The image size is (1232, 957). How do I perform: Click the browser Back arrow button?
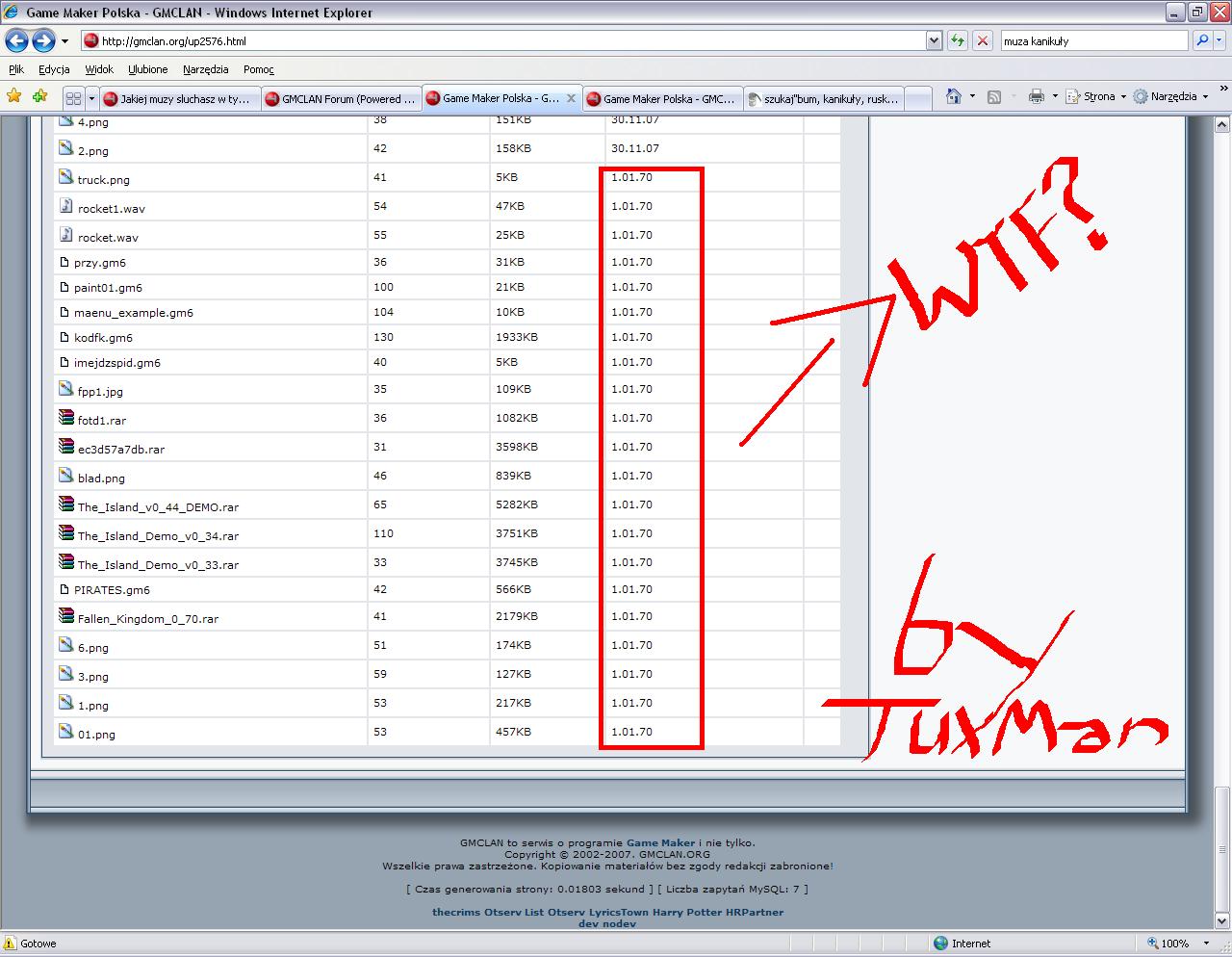pyautogui.click(x=16, y=41)
